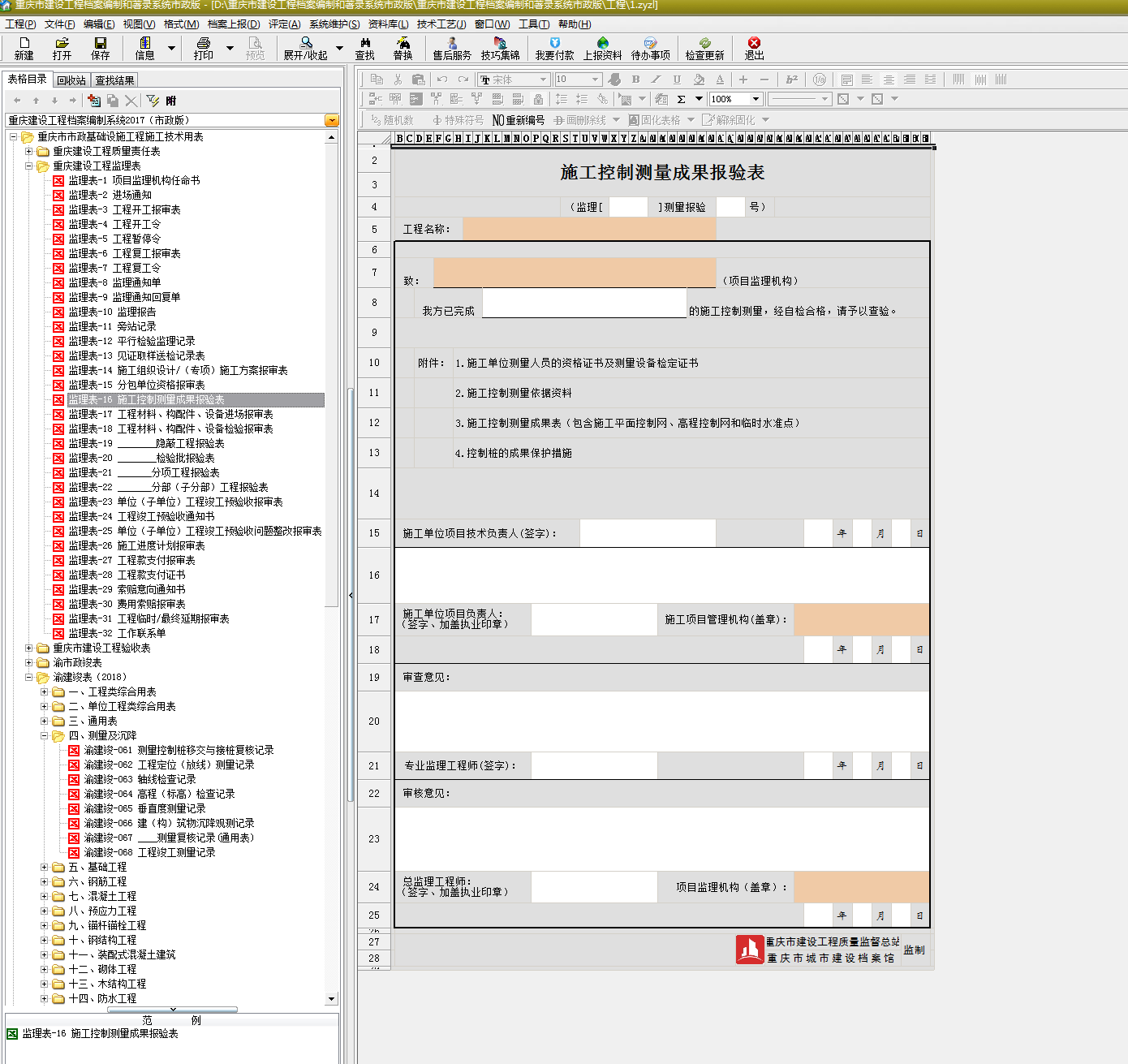The width and height of the screenshot is (1128, 1064).
Task: Switch to the 回收站 tab
Action: (71, 80)
